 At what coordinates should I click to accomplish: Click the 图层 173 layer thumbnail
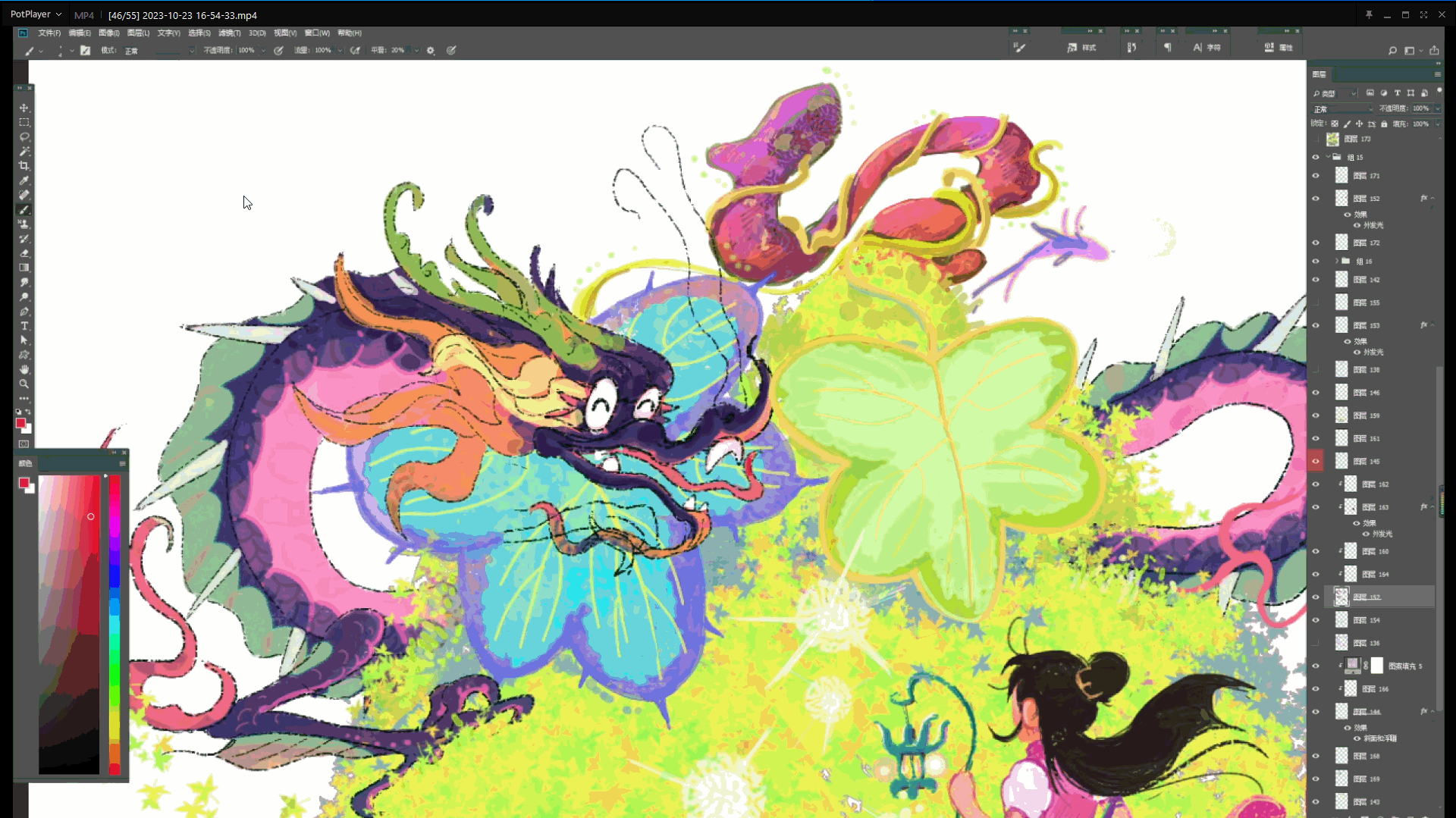click(1332, 139)
